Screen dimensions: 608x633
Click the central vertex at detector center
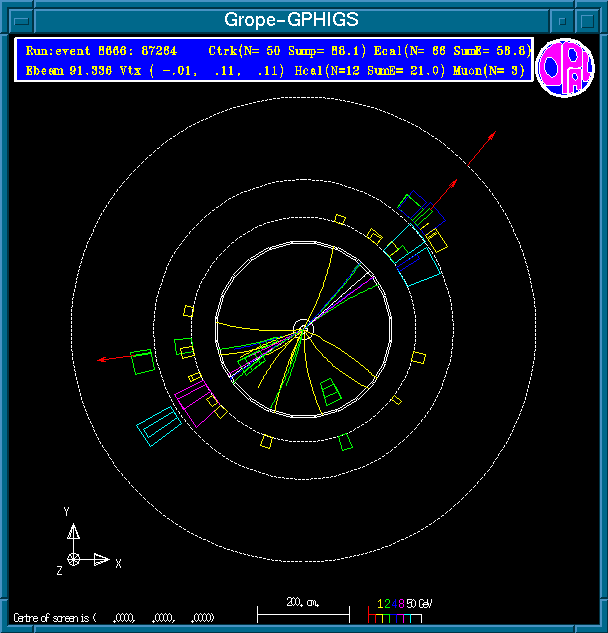coord(303,329)
